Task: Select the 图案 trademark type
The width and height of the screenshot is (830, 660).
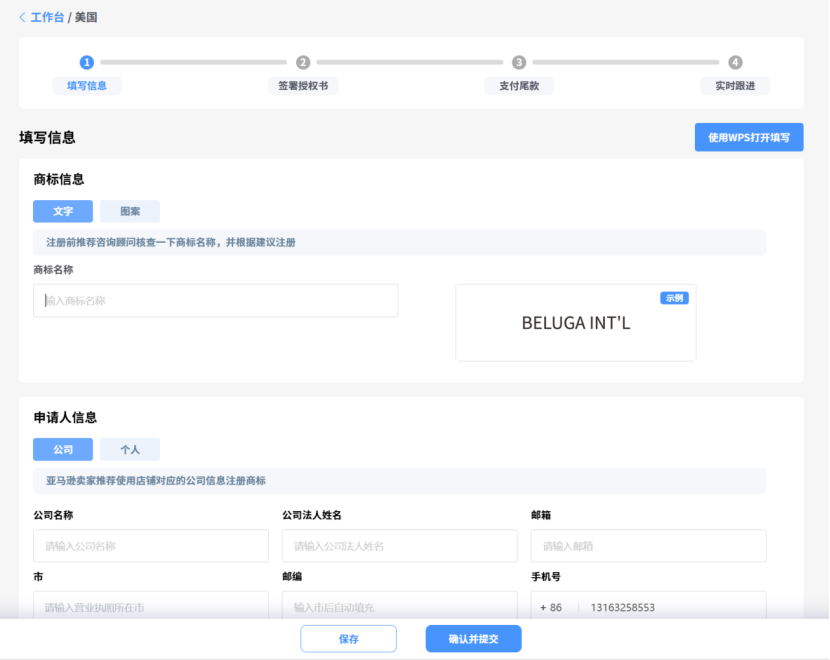Action: (130, 211)
